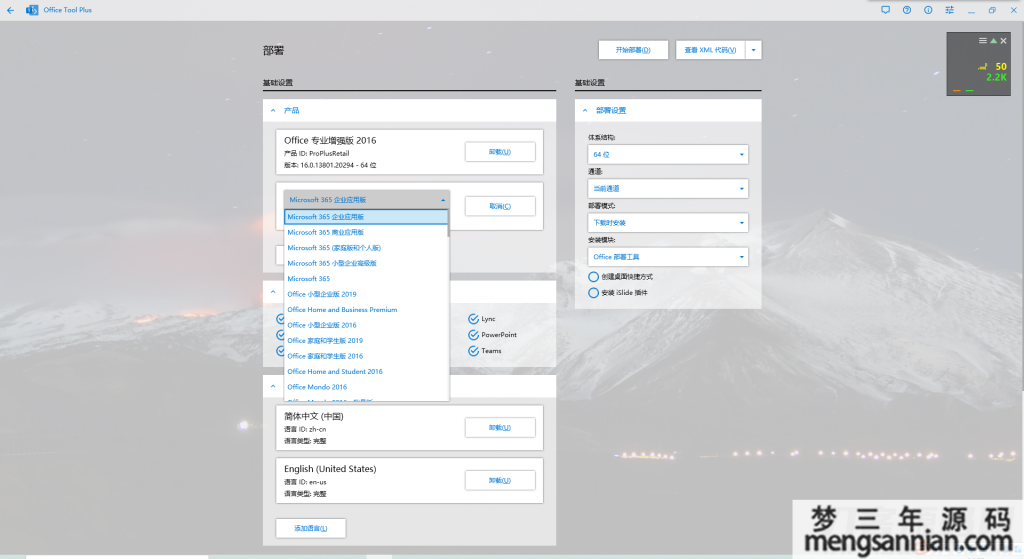Image resolution: width=1024 pixels, height=559 pixels.
Task: Open the 部署模式 dropdown showing 下载时安装
Action: click(x=667, y=223)
